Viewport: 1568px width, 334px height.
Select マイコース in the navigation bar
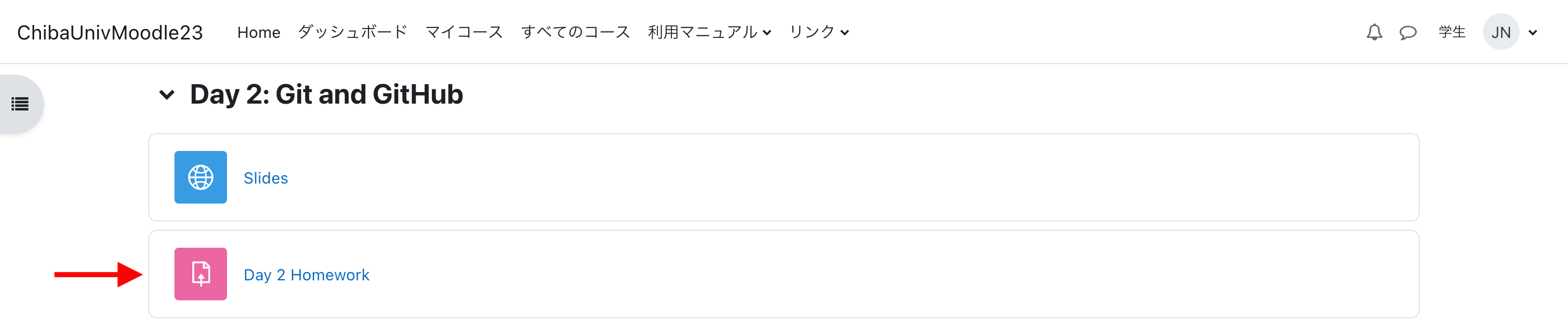coord(464,32)
